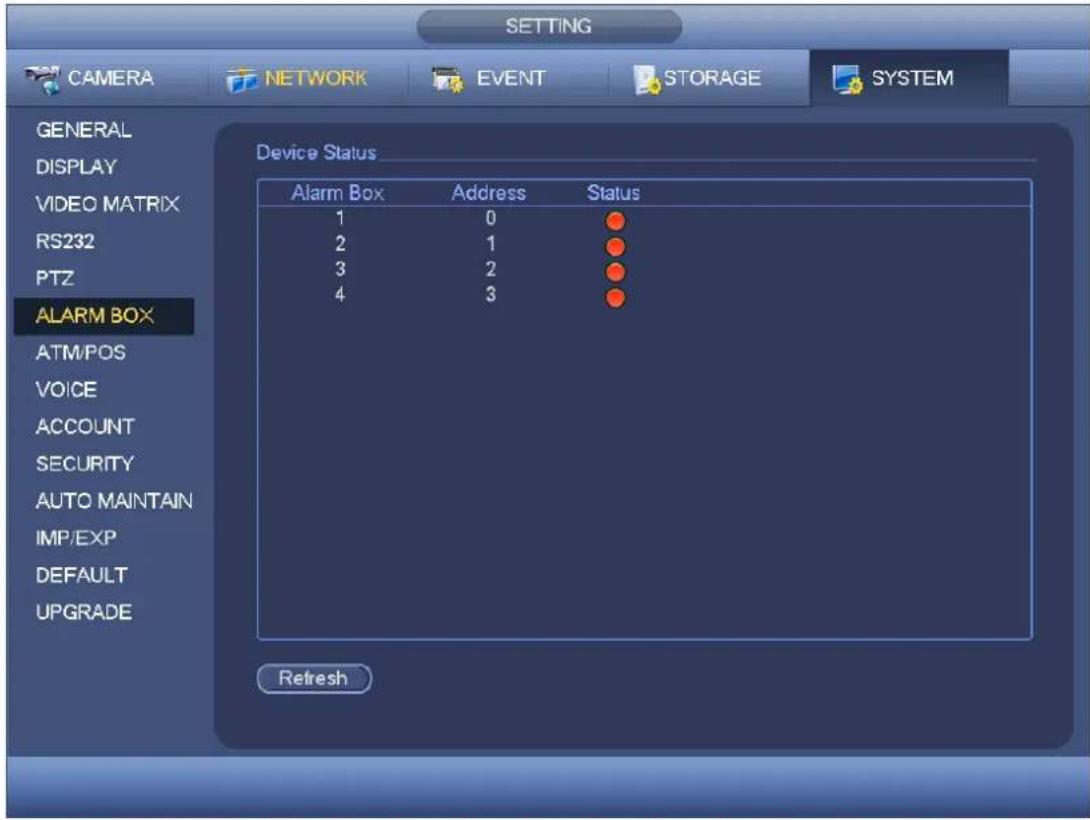Select Alarm Box number 2 cell
1090x820 pixels.
tap(340, 244)
